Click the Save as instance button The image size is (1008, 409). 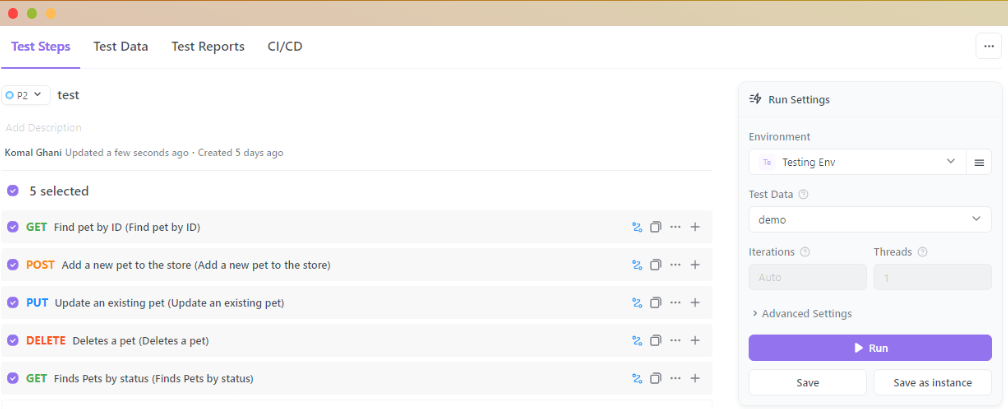(932, 383)
